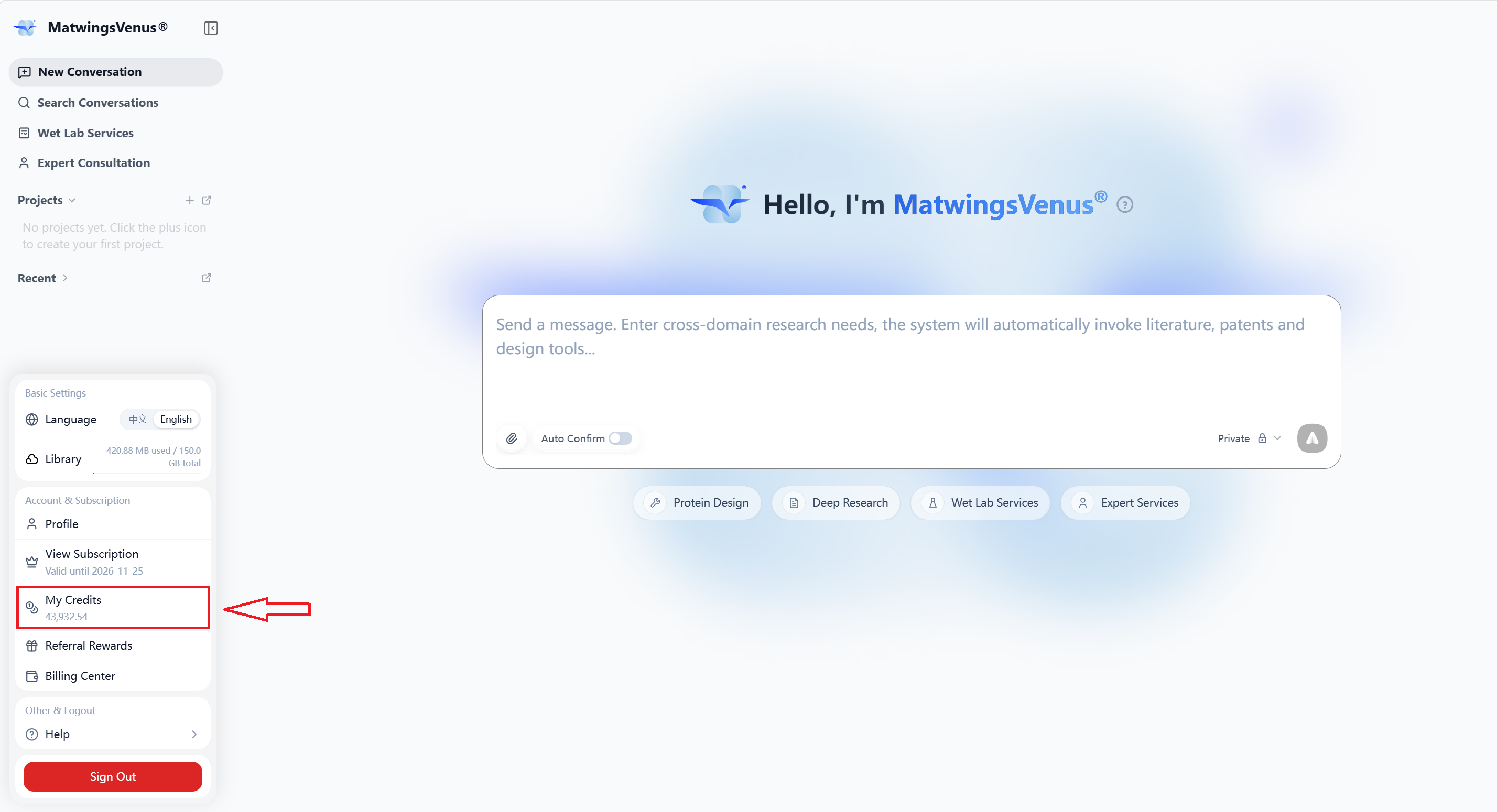Screen dimensions: 1497x812
Task: Click the credits value '43,932.54'
Action: pos(67,617)
